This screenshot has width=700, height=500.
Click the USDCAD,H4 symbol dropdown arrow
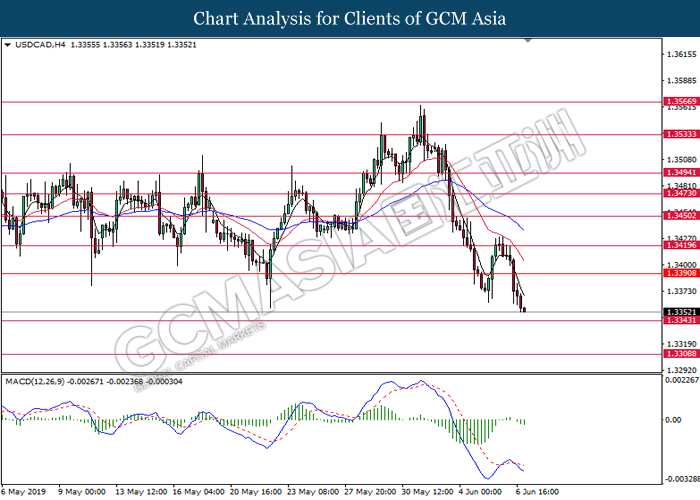[x=7, y=45]
